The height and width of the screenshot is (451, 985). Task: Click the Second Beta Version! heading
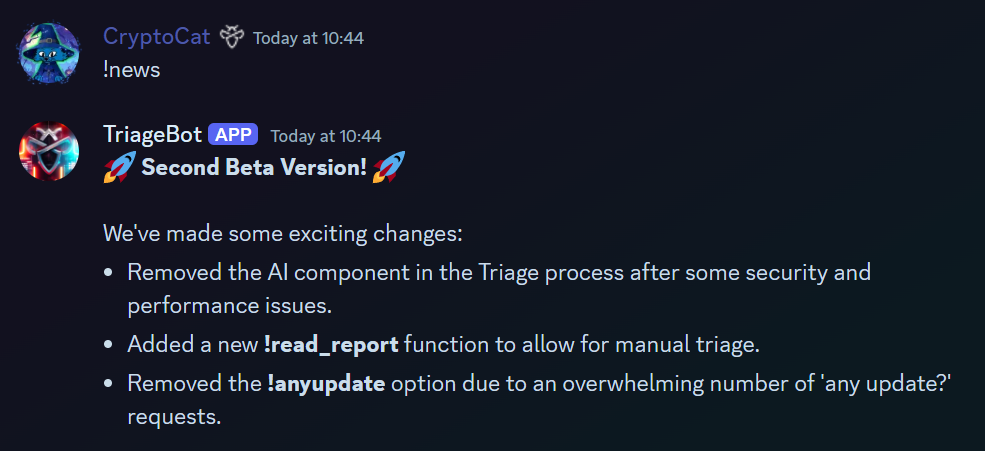(x=254, y=168)
